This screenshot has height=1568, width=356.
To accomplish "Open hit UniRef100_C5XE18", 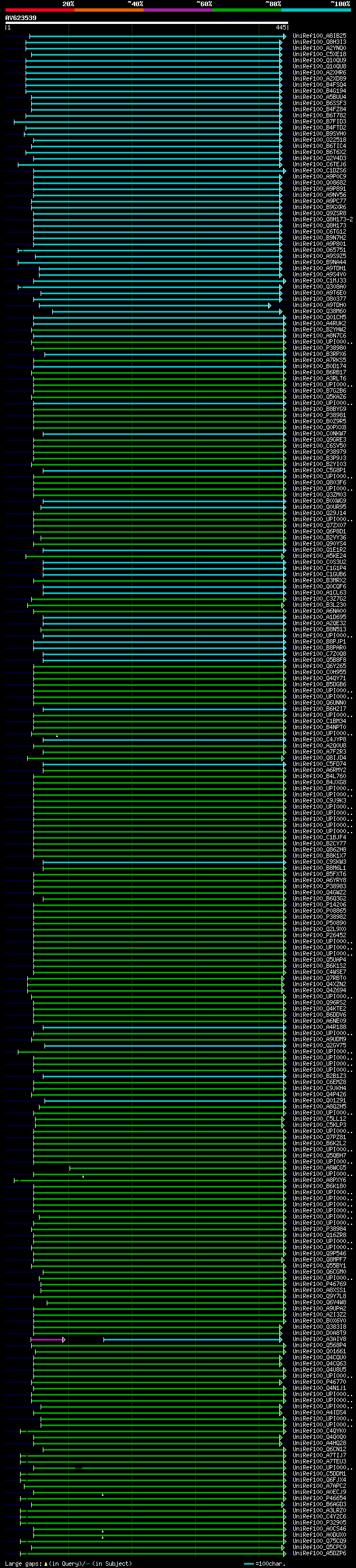I will click(319, 54).
